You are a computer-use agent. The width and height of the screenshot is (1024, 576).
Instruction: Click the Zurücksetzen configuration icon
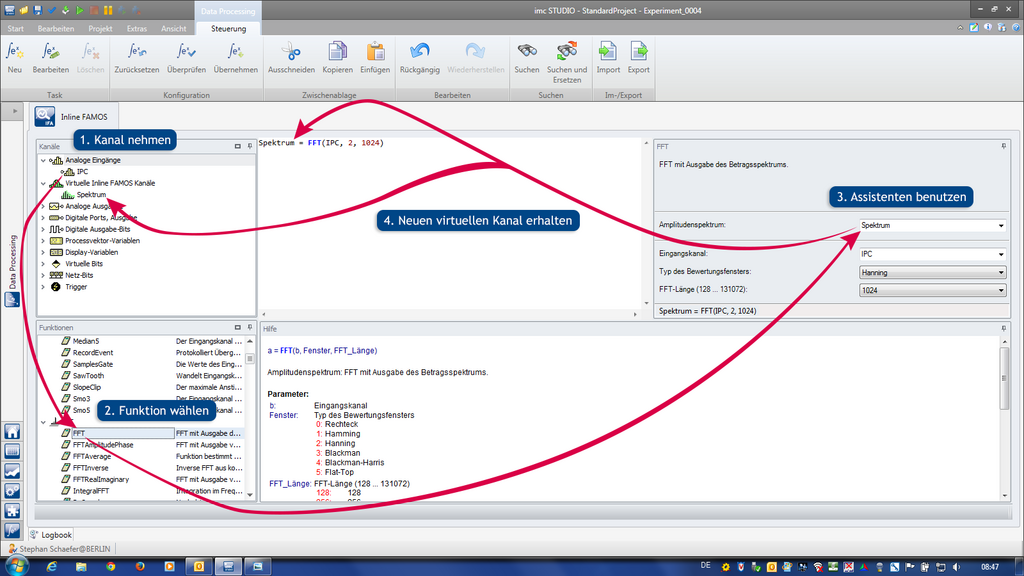tap(137, 52)
